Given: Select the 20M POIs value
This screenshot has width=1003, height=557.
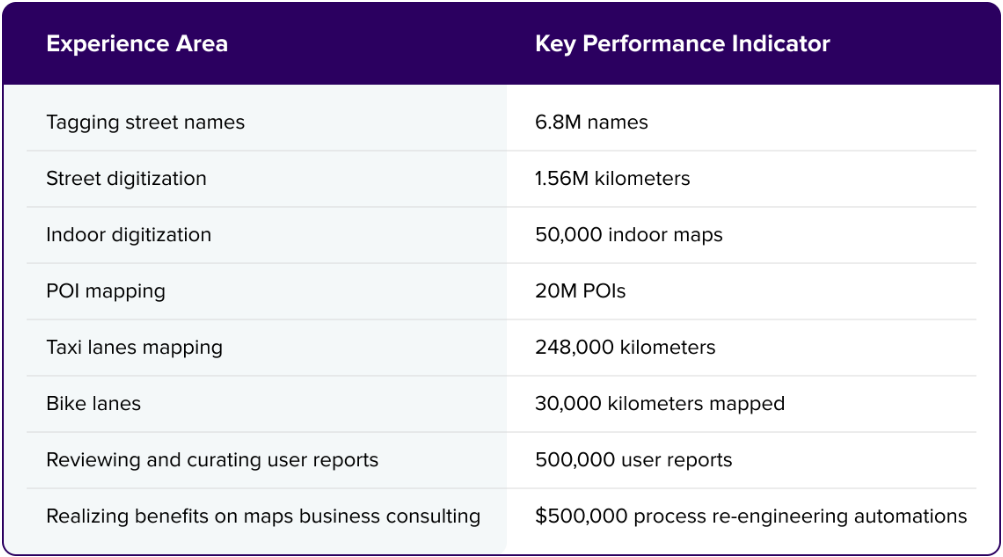Looking at the screenshot, I should (x=580, y=292).
